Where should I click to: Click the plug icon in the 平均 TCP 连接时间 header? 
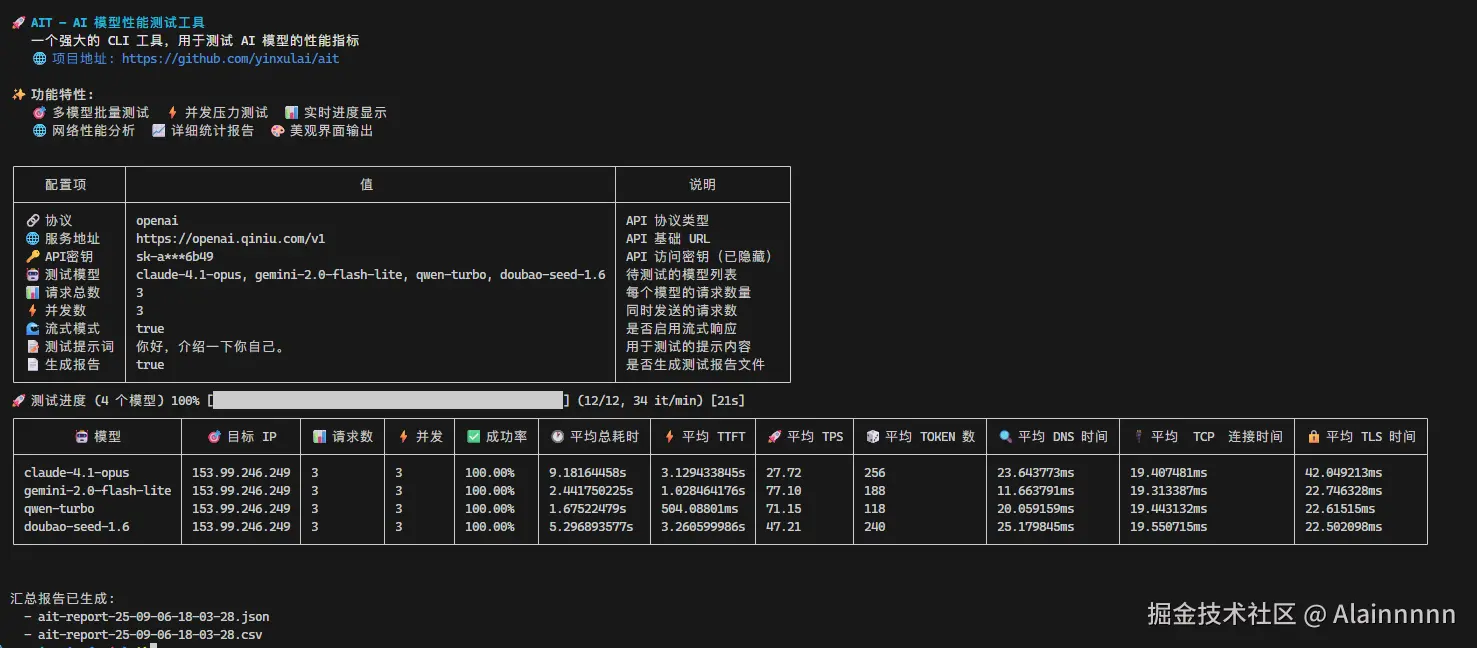point(1138,437)
